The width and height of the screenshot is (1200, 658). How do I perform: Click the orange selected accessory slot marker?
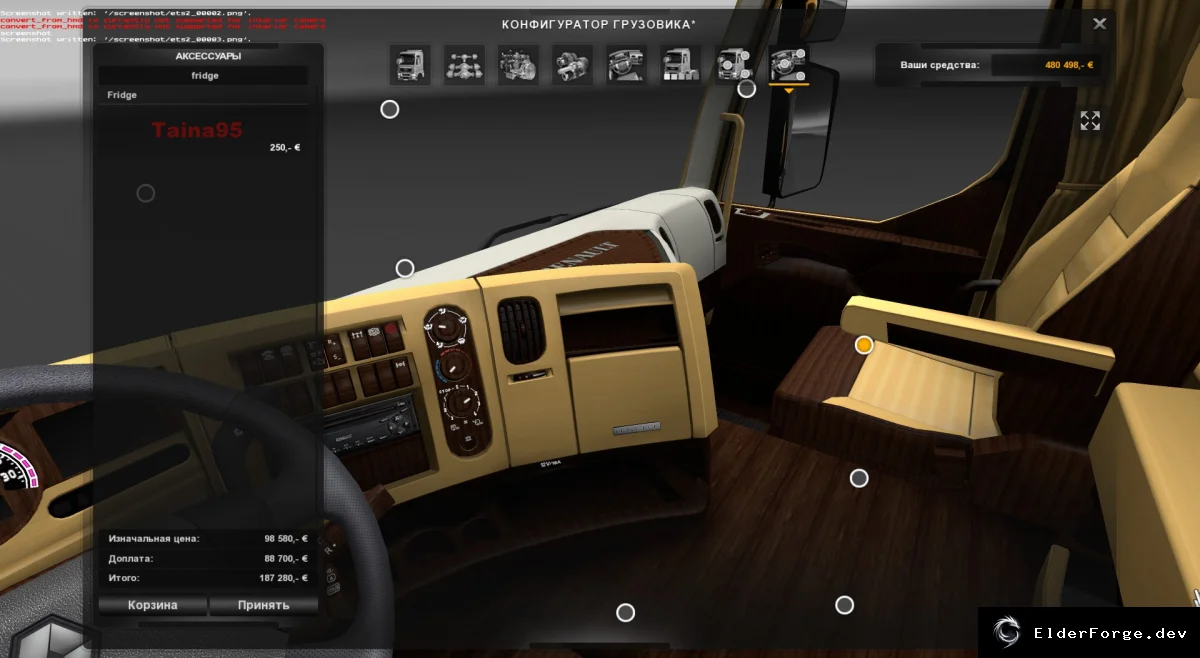pos(864,345)
